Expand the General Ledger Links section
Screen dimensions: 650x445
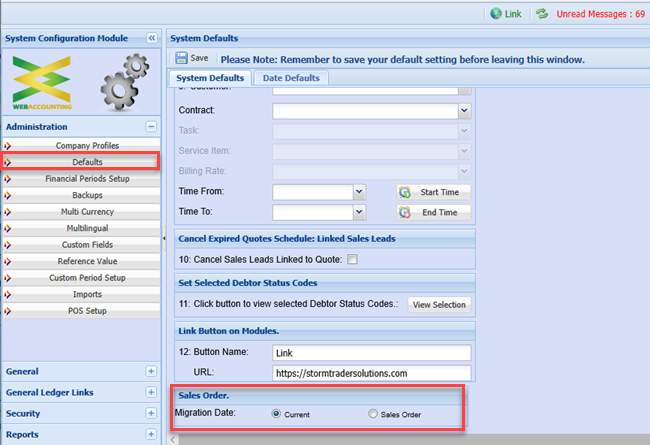click(151, 392)
